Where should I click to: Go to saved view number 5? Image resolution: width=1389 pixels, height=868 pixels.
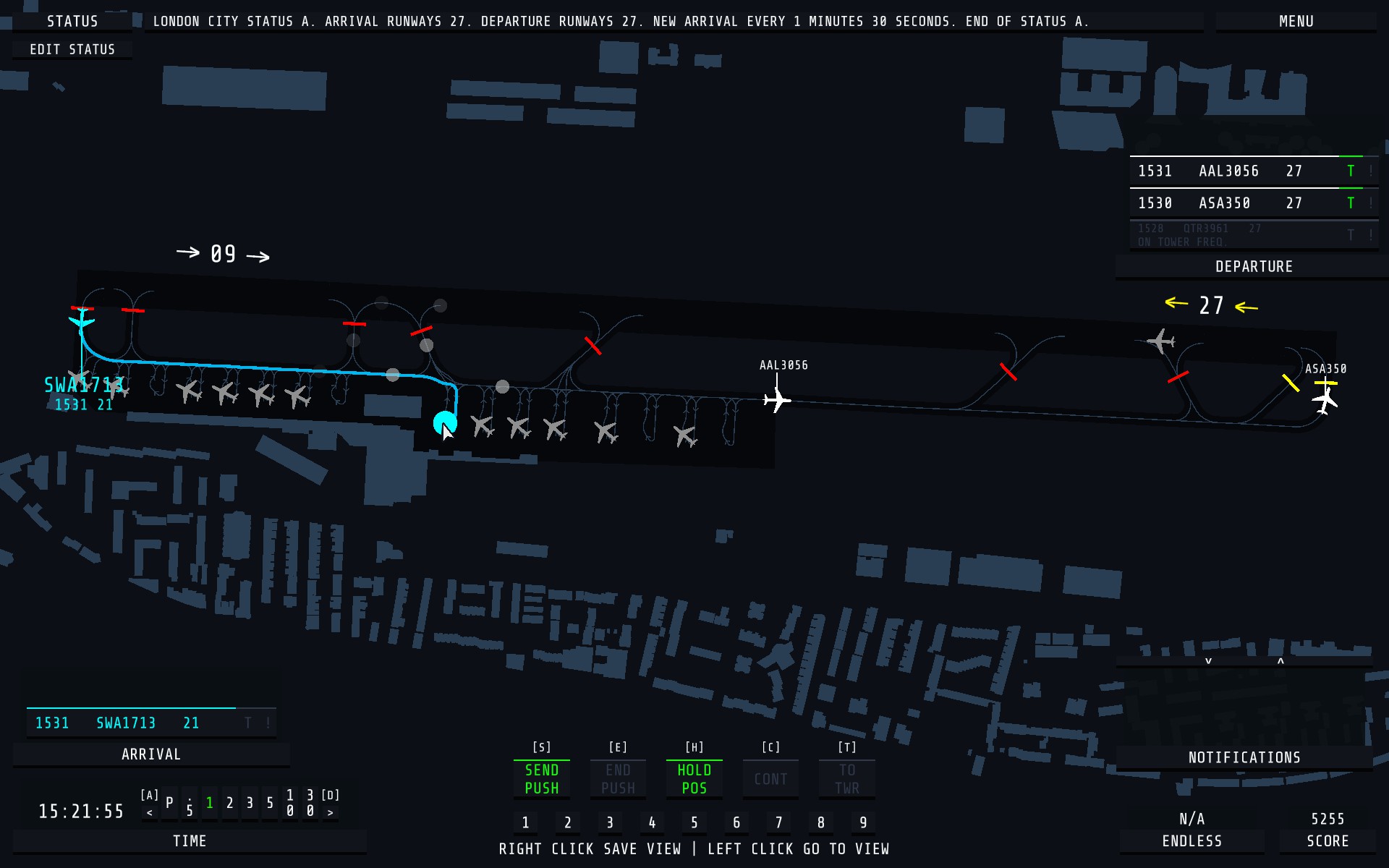[x=694, y=822]
